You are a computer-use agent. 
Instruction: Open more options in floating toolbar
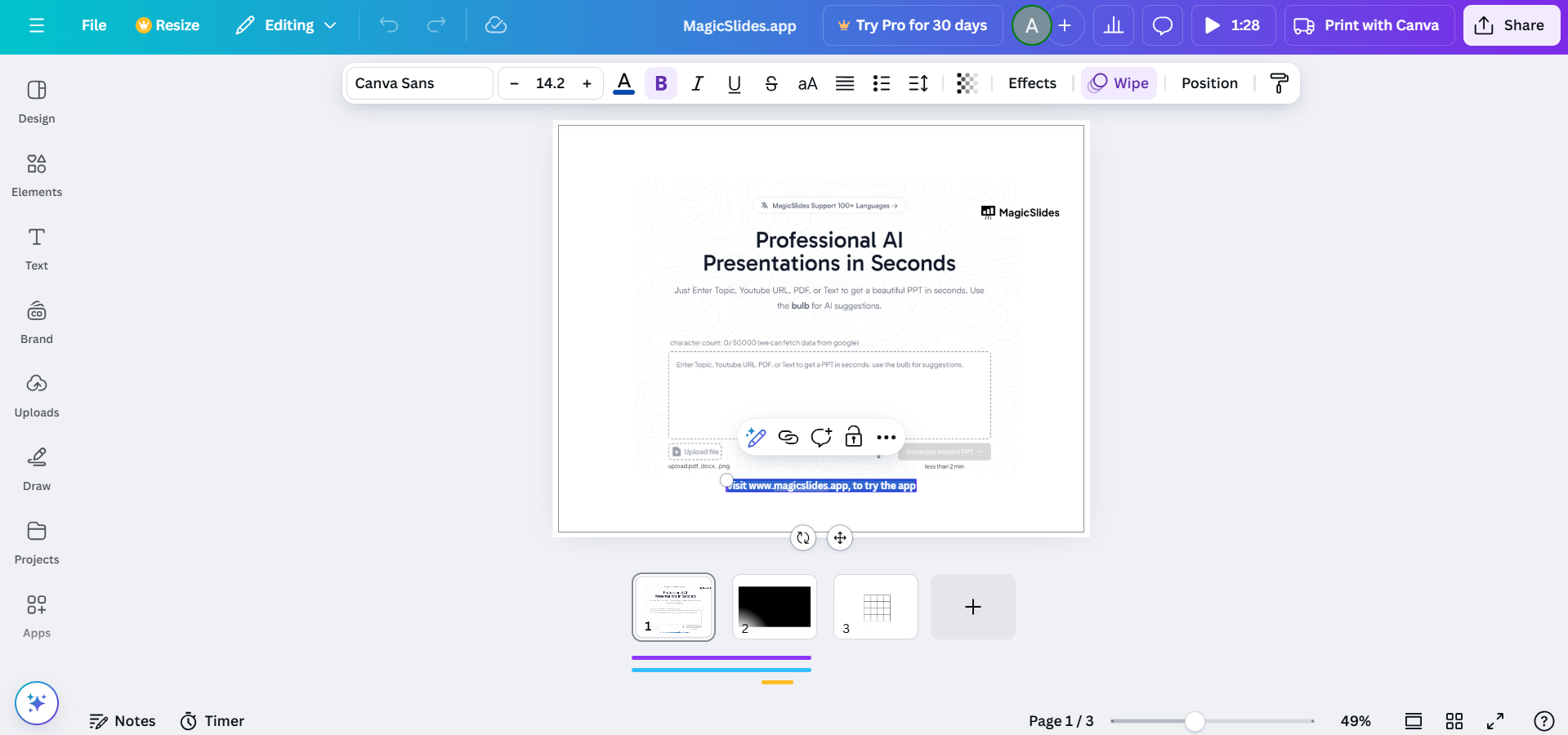887,437
